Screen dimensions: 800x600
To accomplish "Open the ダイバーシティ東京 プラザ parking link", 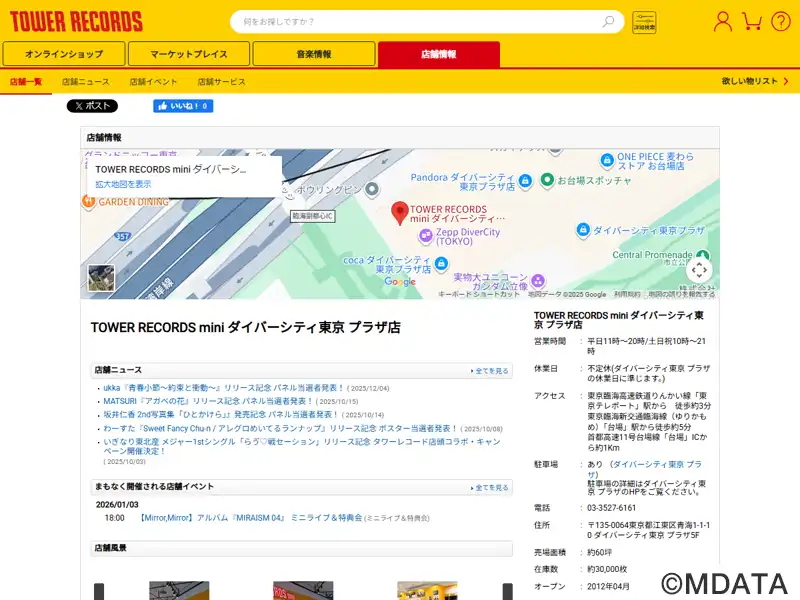I will [x=645, y=469].
